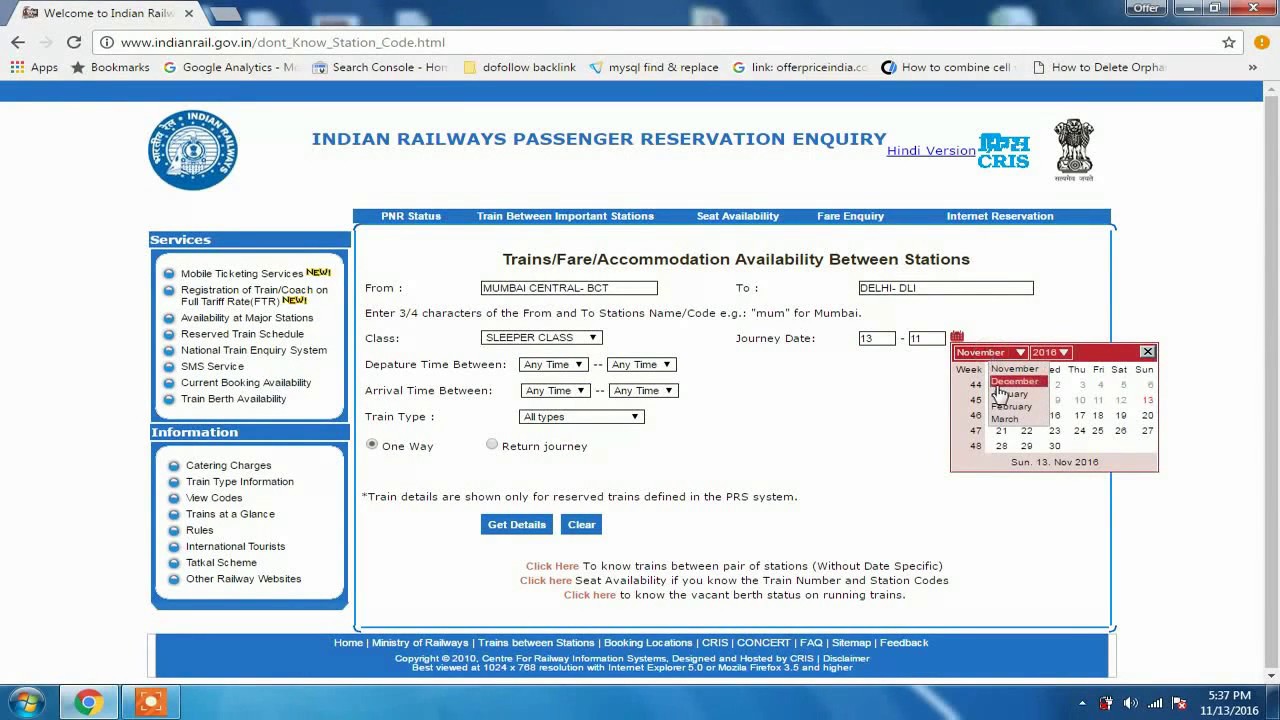Click Ministry of Railways footer link
Viewport: 1280px width, 720px height.
pos(420,642)
